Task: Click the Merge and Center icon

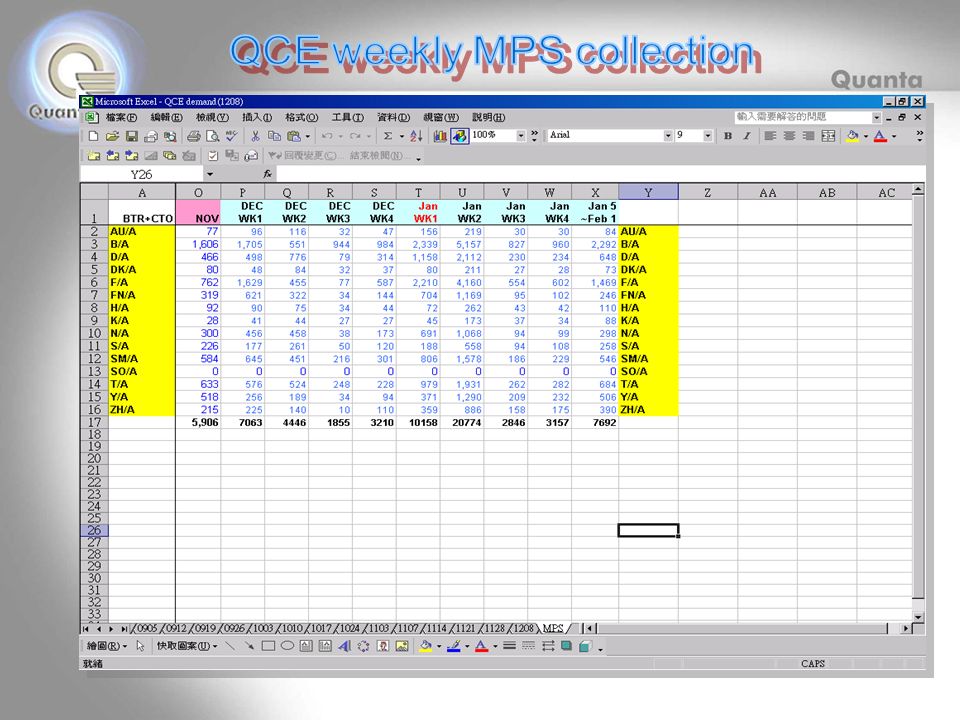Action: point(828,136)
